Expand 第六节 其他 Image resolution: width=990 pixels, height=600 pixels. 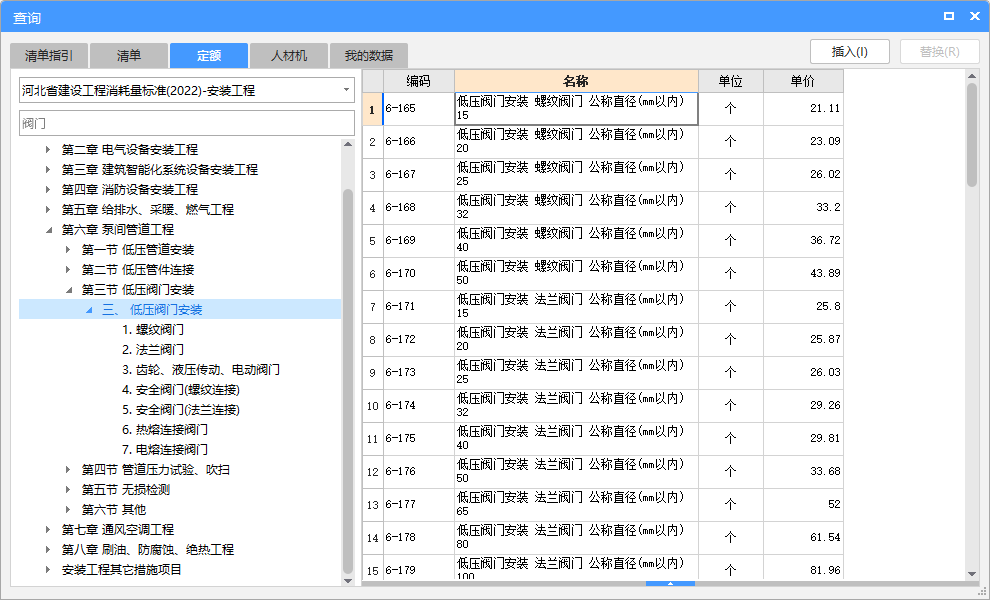[68, 510]
